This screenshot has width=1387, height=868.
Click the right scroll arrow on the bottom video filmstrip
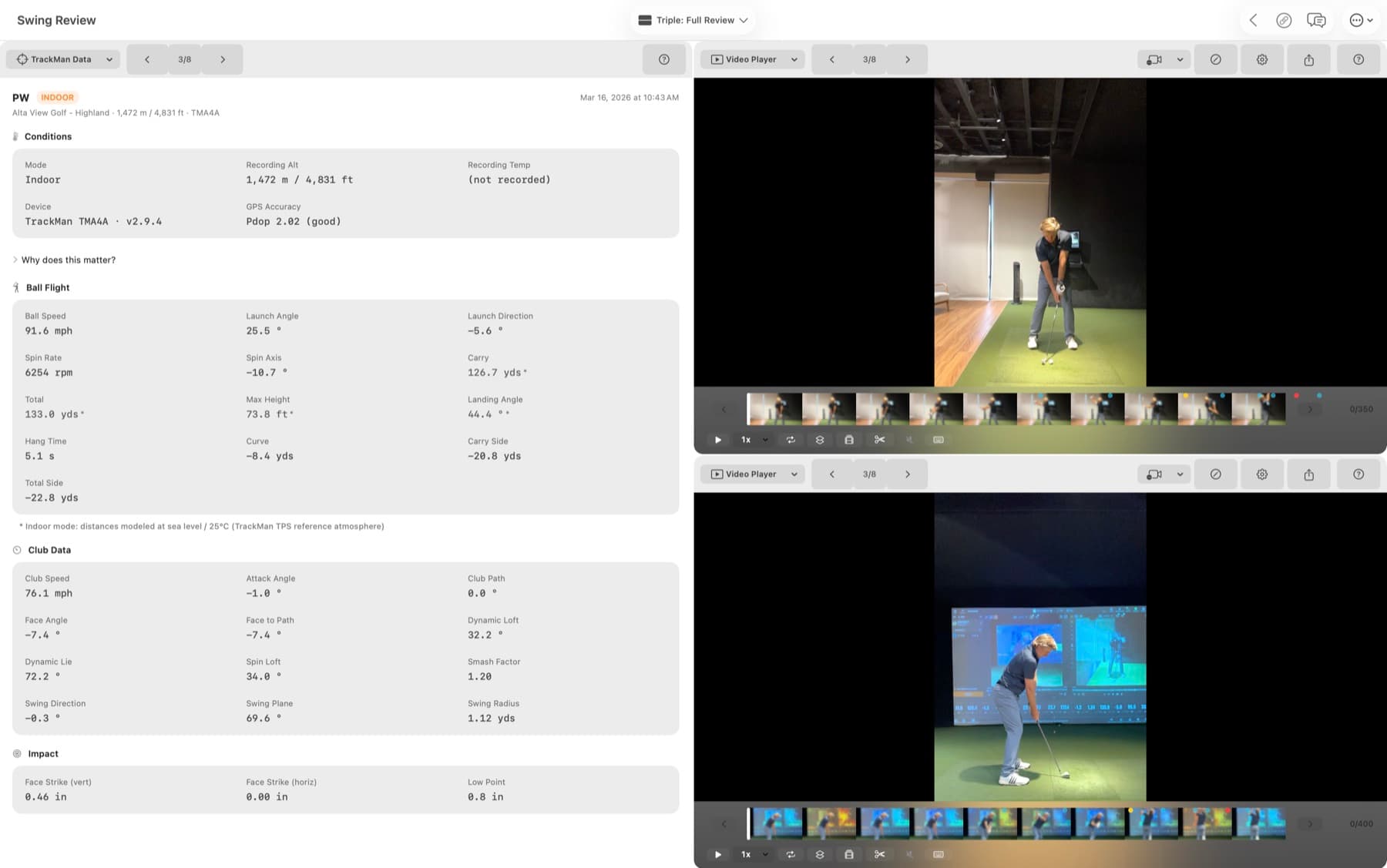tap(1309, 823)
